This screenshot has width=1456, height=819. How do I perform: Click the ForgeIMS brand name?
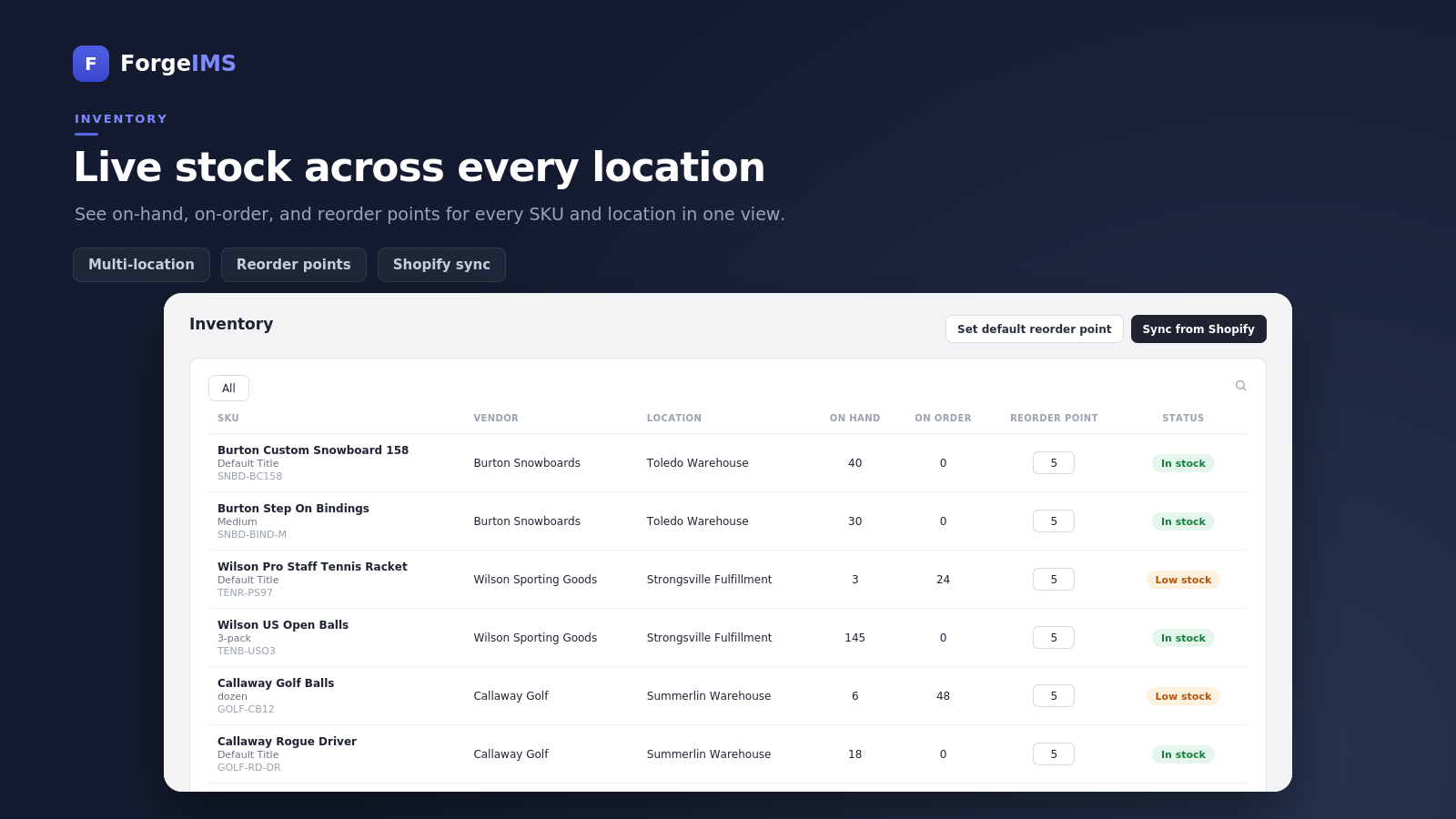(x=178, y=63)
